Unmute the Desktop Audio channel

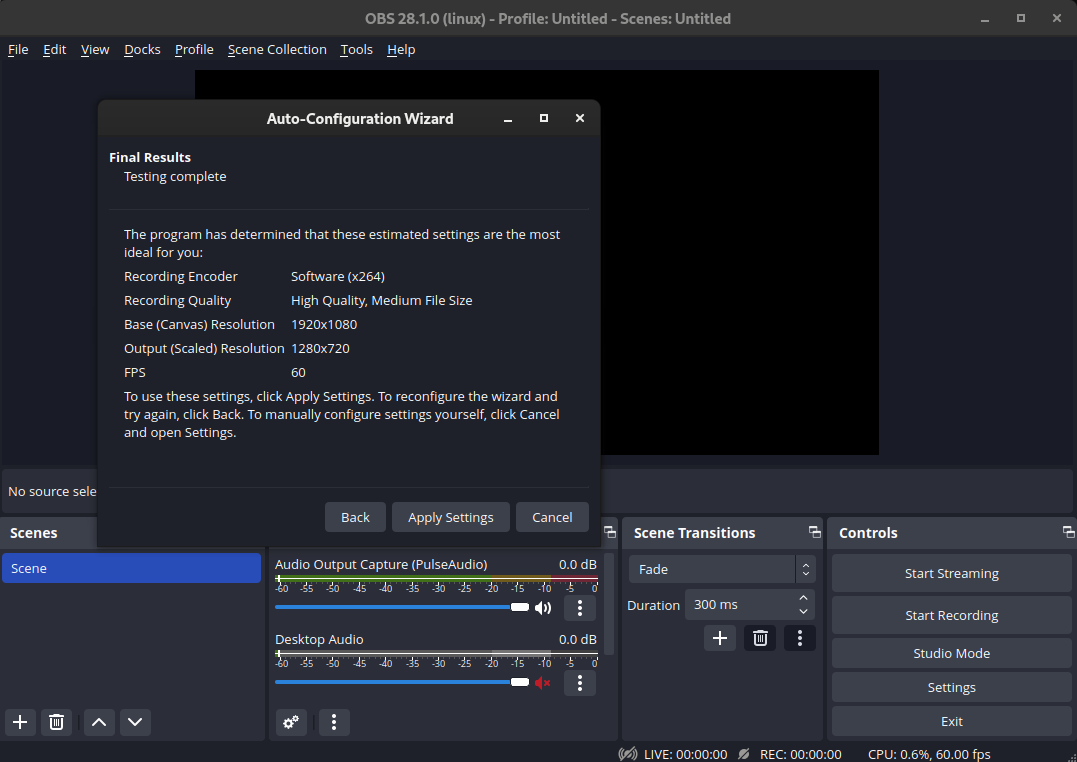(543, 682)
